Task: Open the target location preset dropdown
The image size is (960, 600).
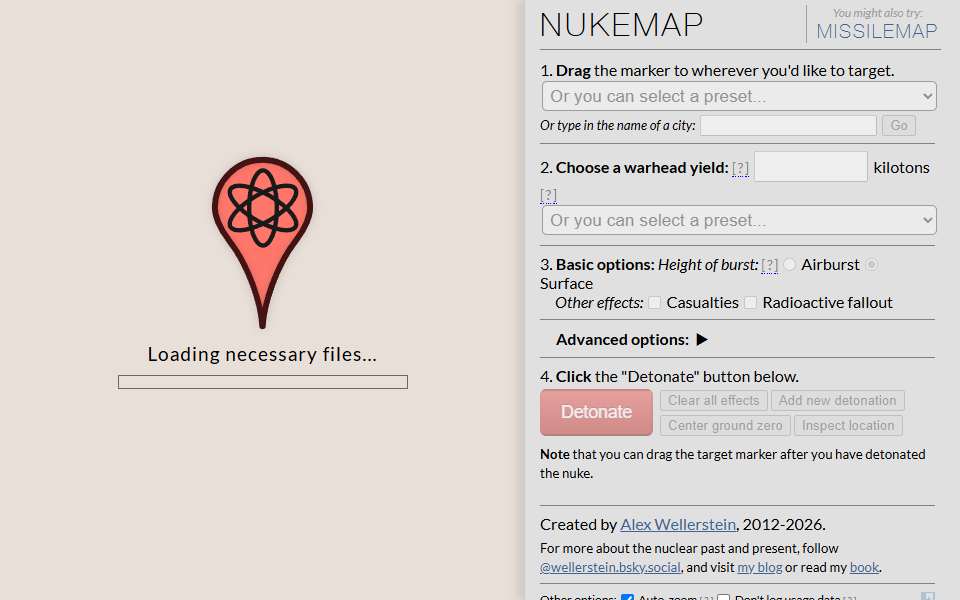Action: coord(739,96)
